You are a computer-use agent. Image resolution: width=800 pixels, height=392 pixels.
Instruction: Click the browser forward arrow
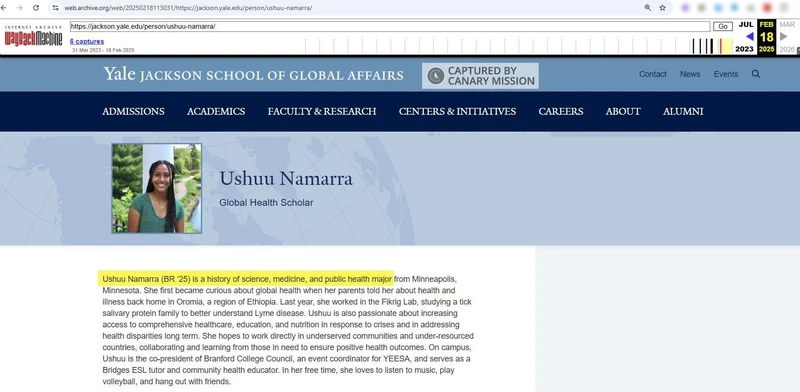click(x=19, y=8)
